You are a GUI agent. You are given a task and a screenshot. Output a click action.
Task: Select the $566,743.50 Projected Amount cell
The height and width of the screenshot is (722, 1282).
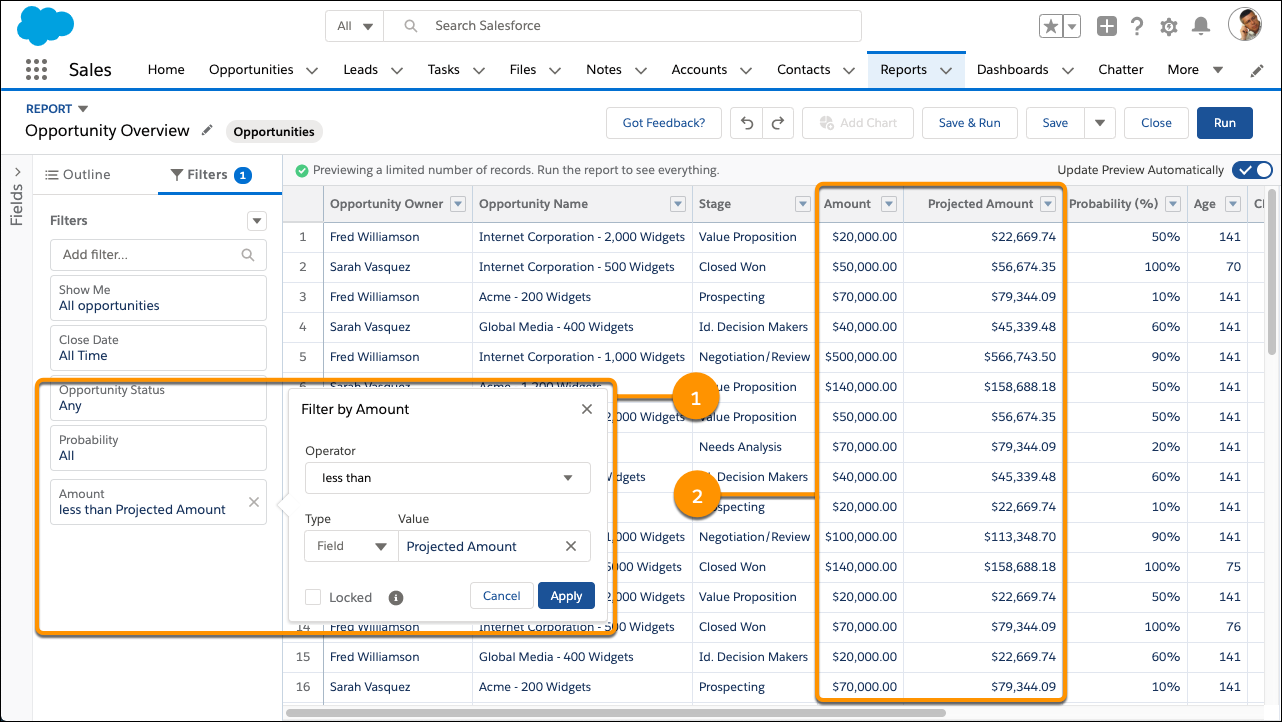coord(984,357)
